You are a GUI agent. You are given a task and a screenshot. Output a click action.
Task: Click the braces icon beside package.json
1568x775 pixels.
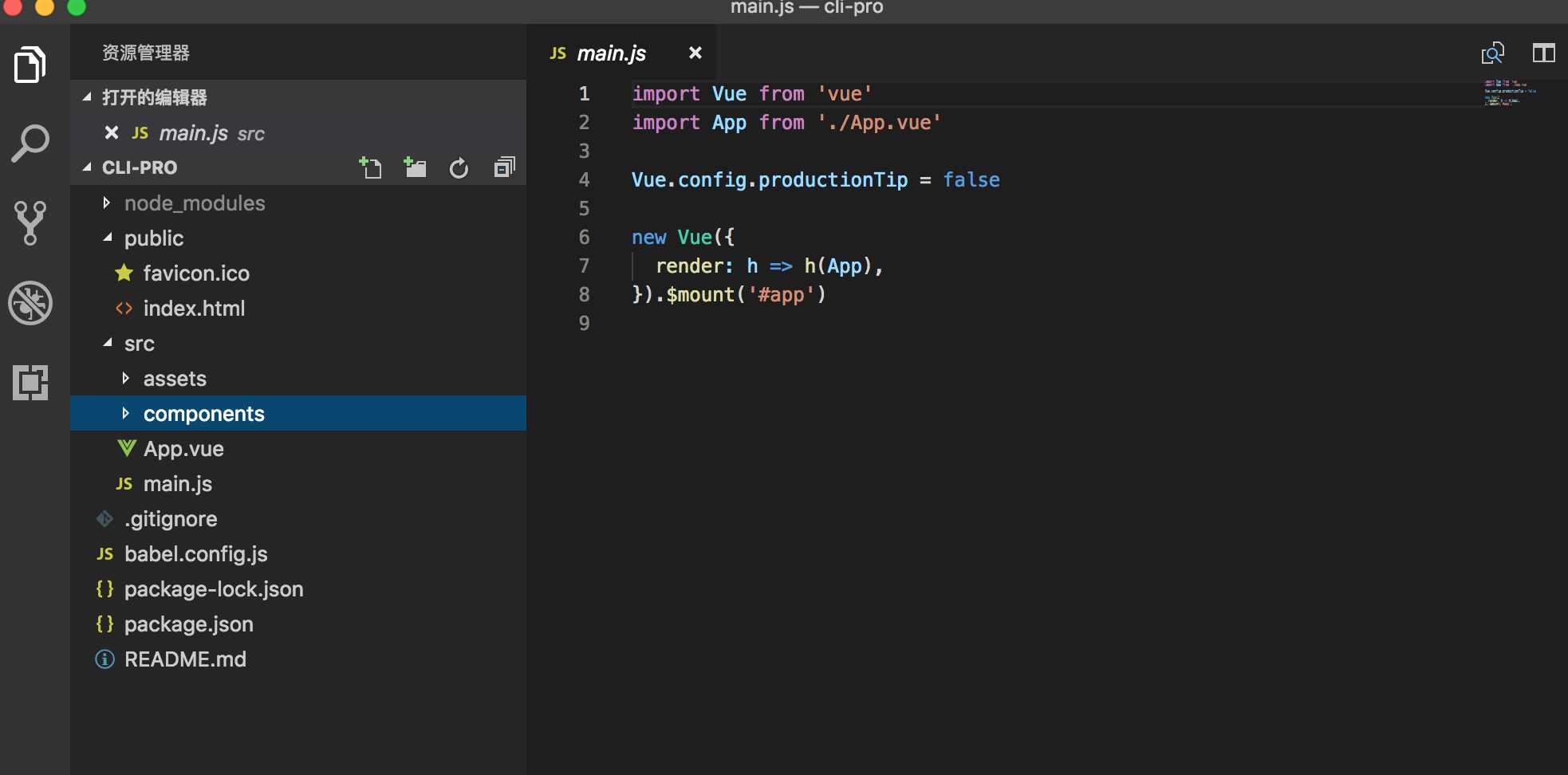pos(104,624)
